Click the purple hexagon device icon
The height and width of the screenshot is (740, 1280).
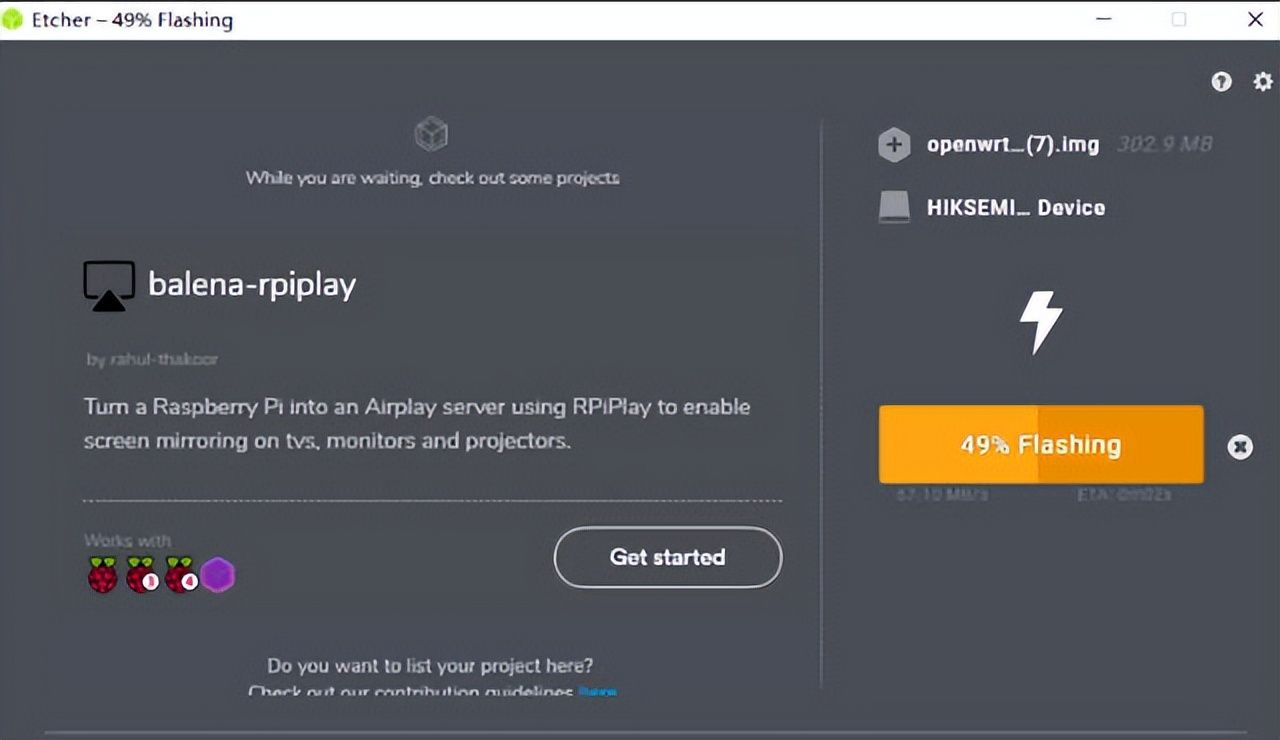click(x=217, y=575)
